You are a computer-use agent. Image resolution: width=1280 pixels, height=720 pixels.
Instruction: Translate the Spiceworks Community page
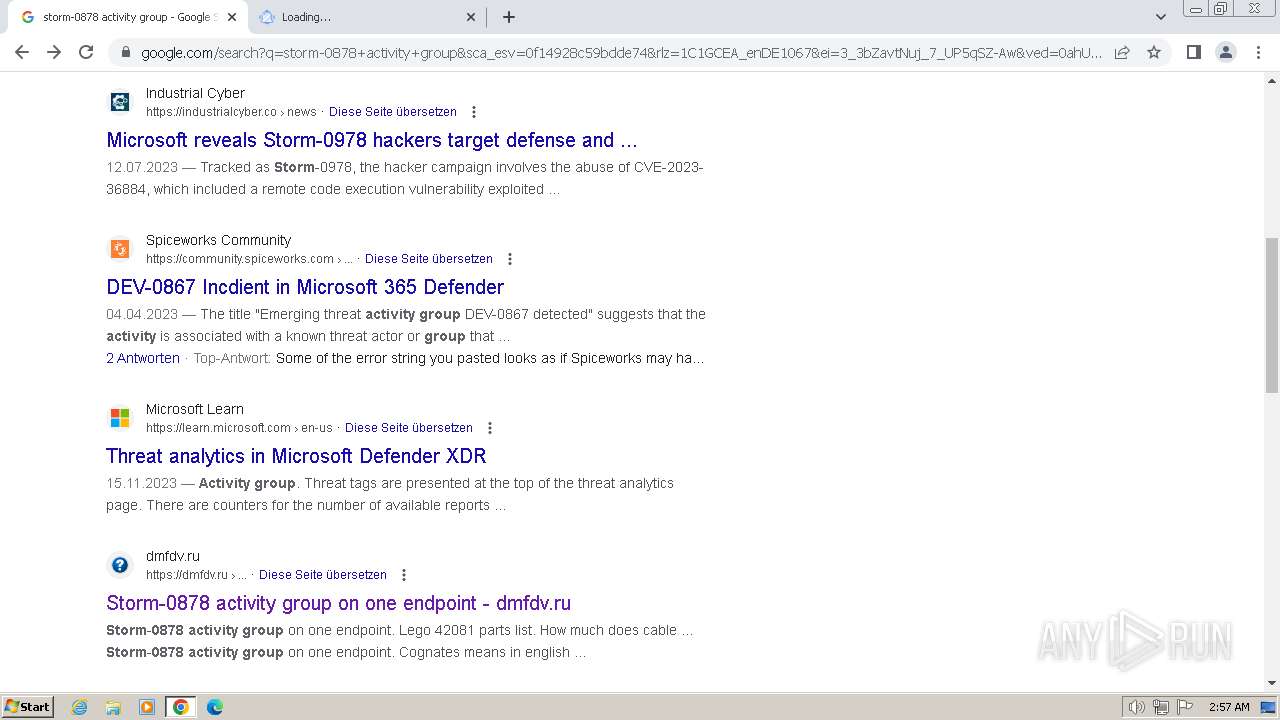tap(429, 259)
